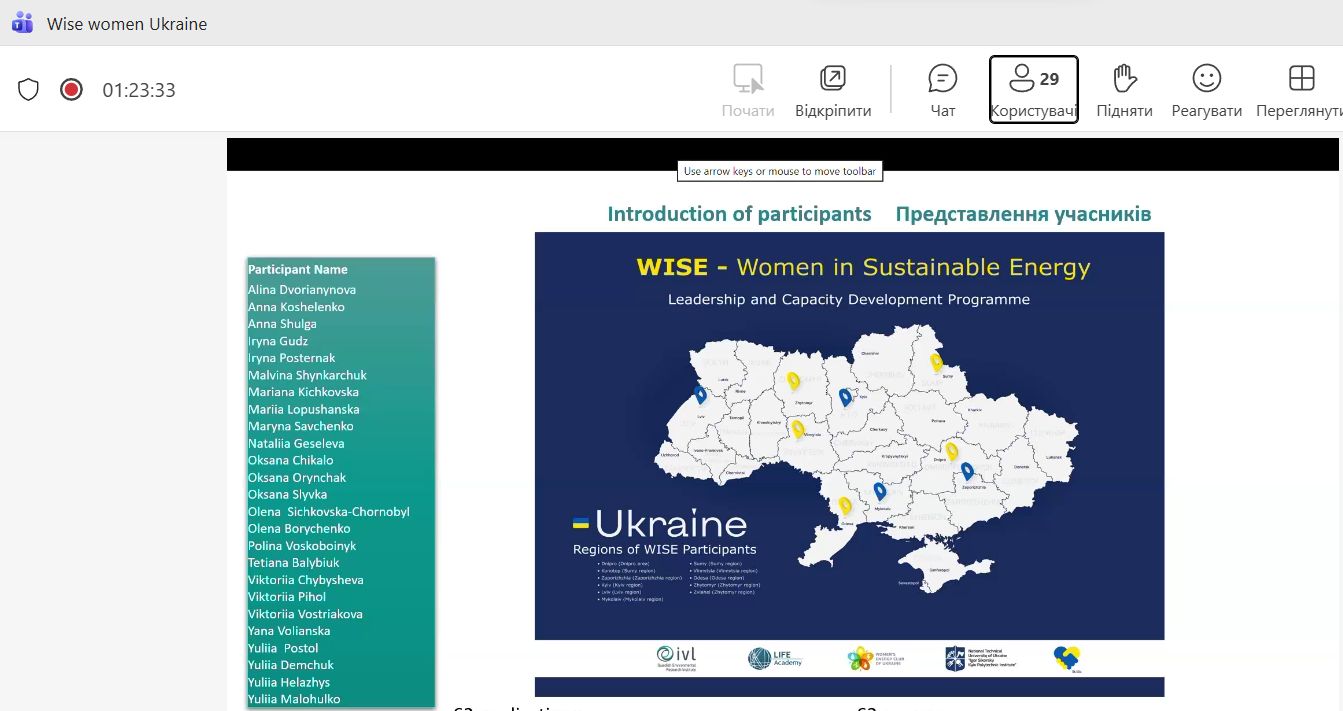
Task: Click the large 'Ukraine' text on map
Action: [x=670, y=524]
